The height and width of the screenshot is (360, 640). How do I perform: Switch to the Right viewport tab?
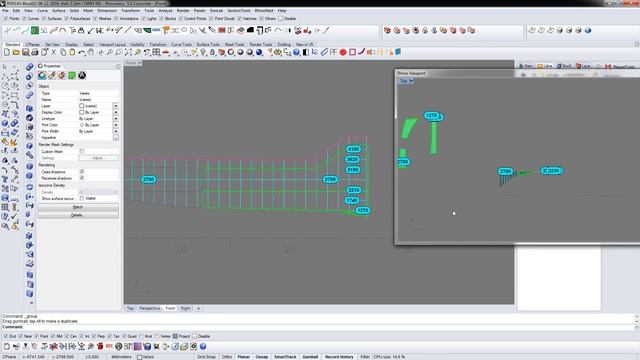coord(185,309)
